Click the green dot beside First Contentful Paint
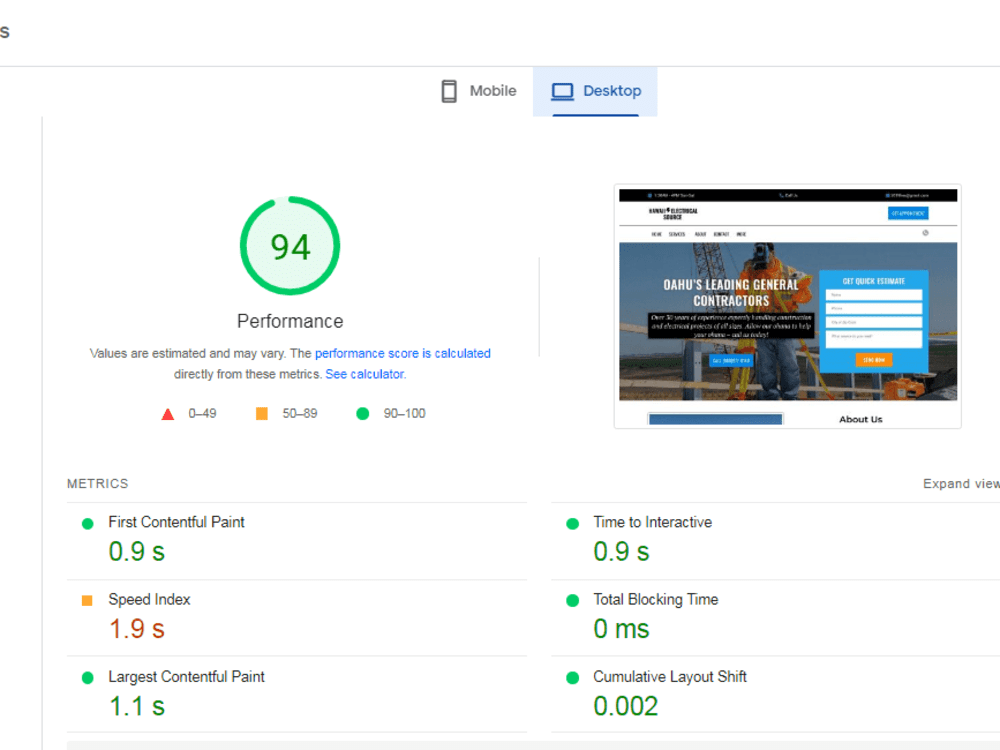 click(x=88, y=524)
